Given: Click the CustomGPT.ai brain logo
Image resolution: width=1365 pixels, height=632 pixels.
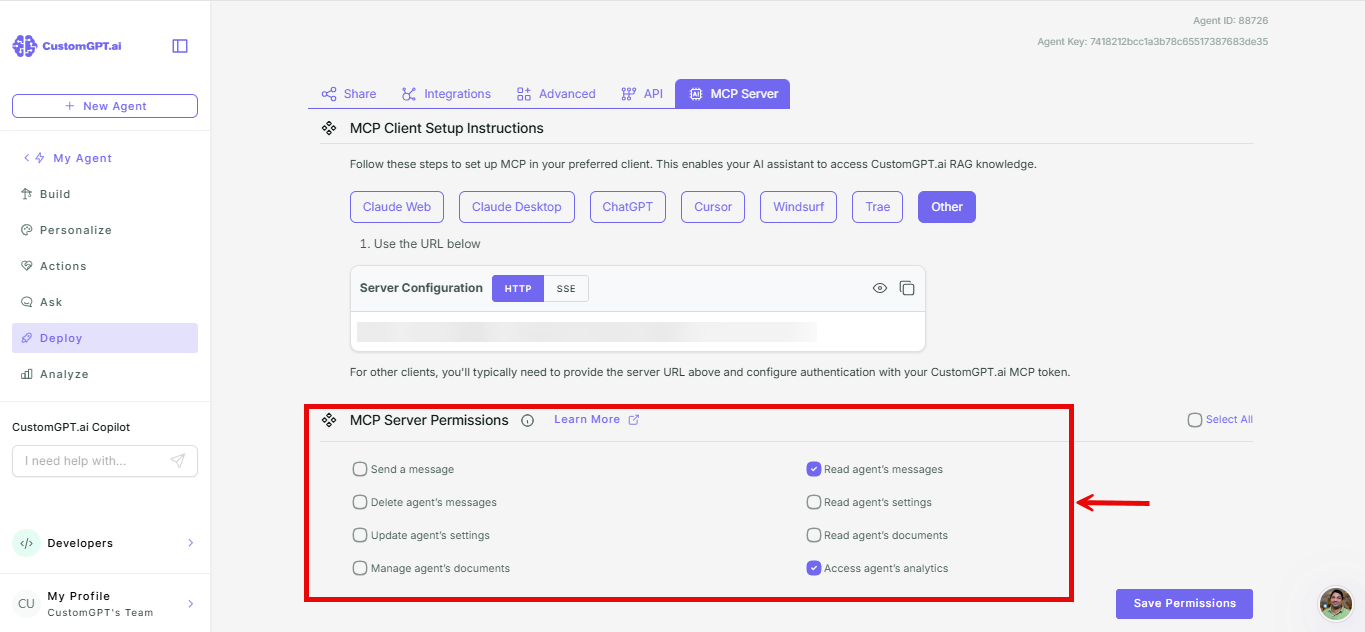Looking at the screenshot, I should 25,46.
